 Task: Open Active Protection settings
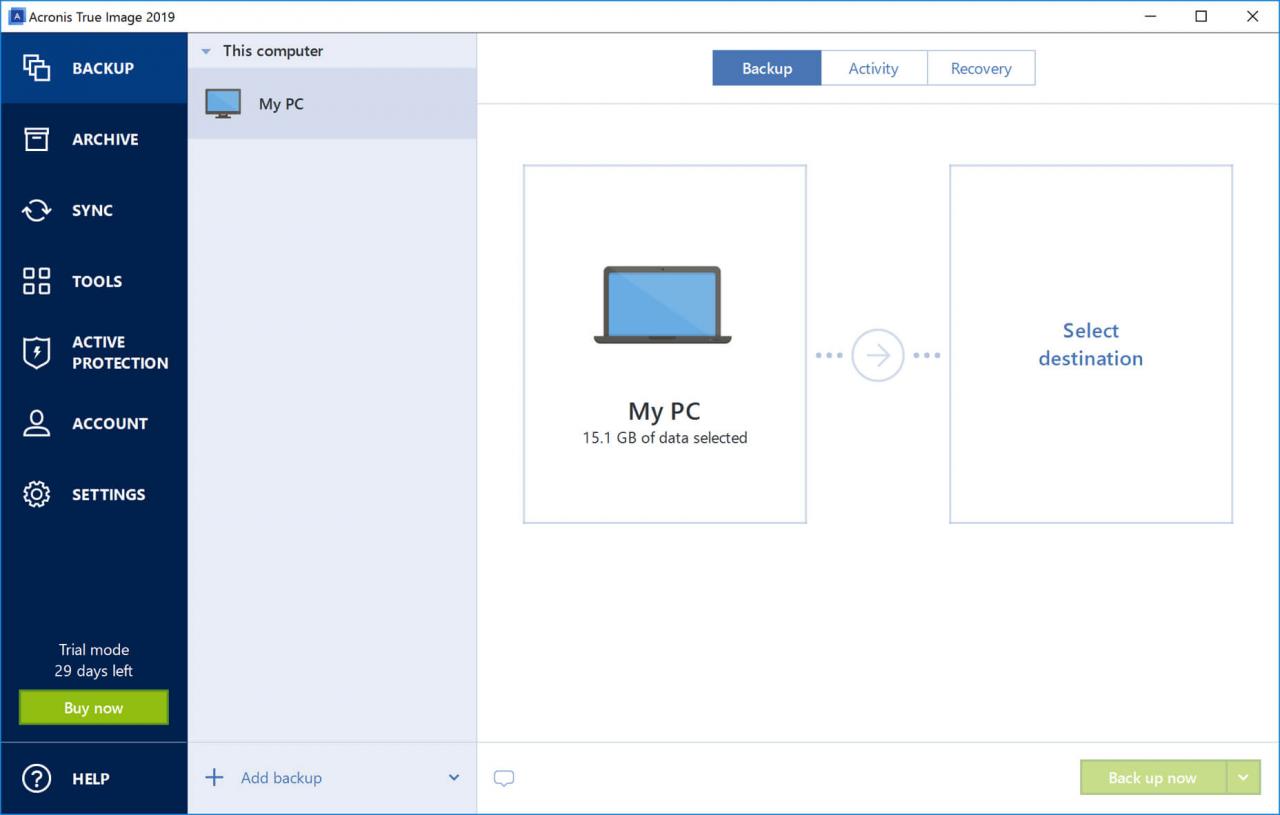click(36, 352)
